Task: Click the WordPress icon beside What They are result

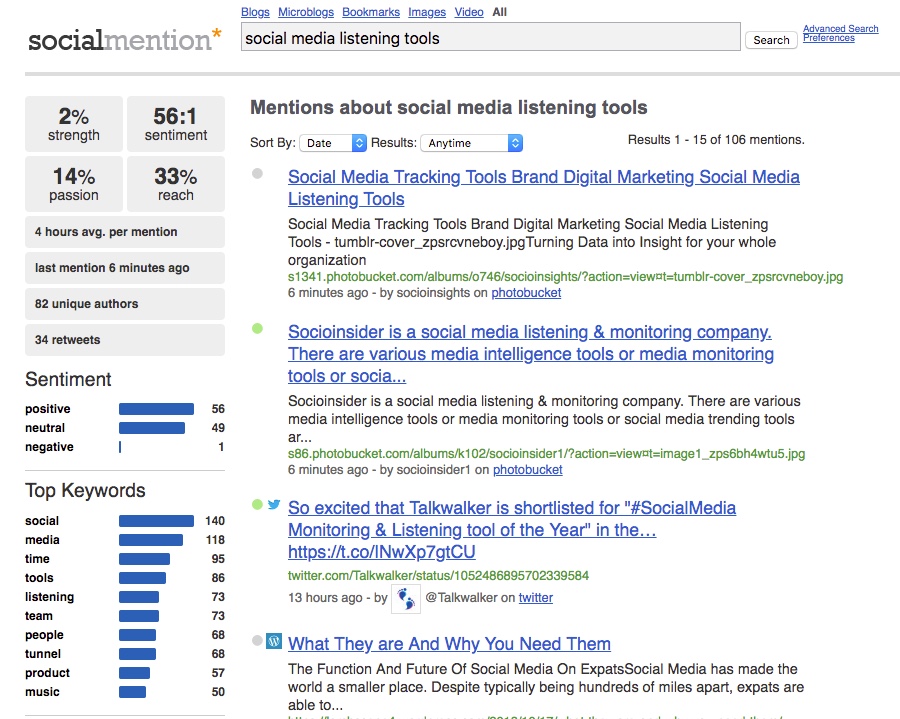Action: coord(274,641)
